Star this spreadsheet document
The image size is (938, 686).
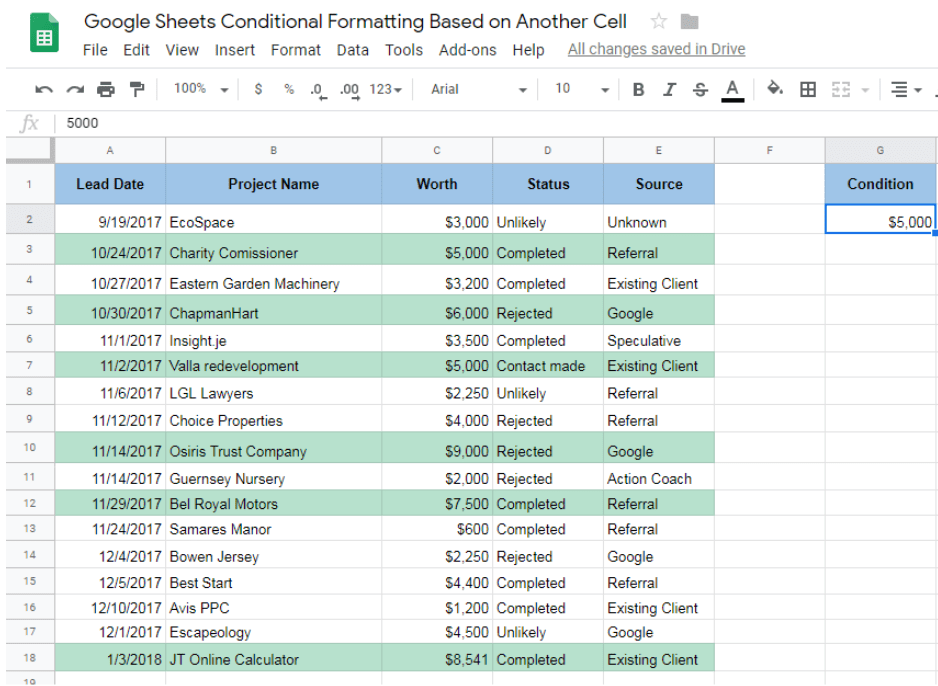coord(659,22)
